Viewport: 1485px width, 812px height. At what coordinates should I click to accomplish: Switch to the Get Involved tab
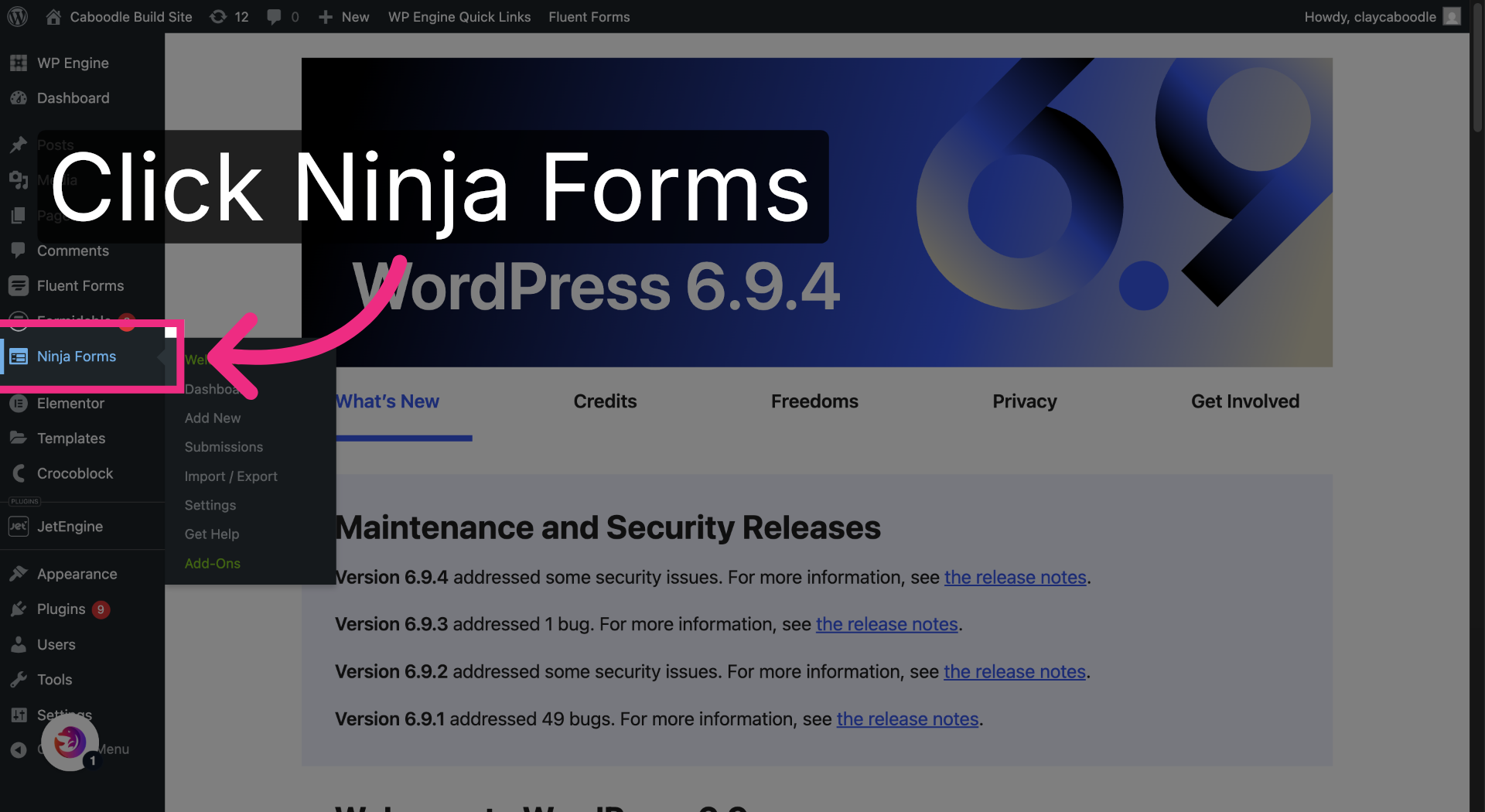point(1245,401)
